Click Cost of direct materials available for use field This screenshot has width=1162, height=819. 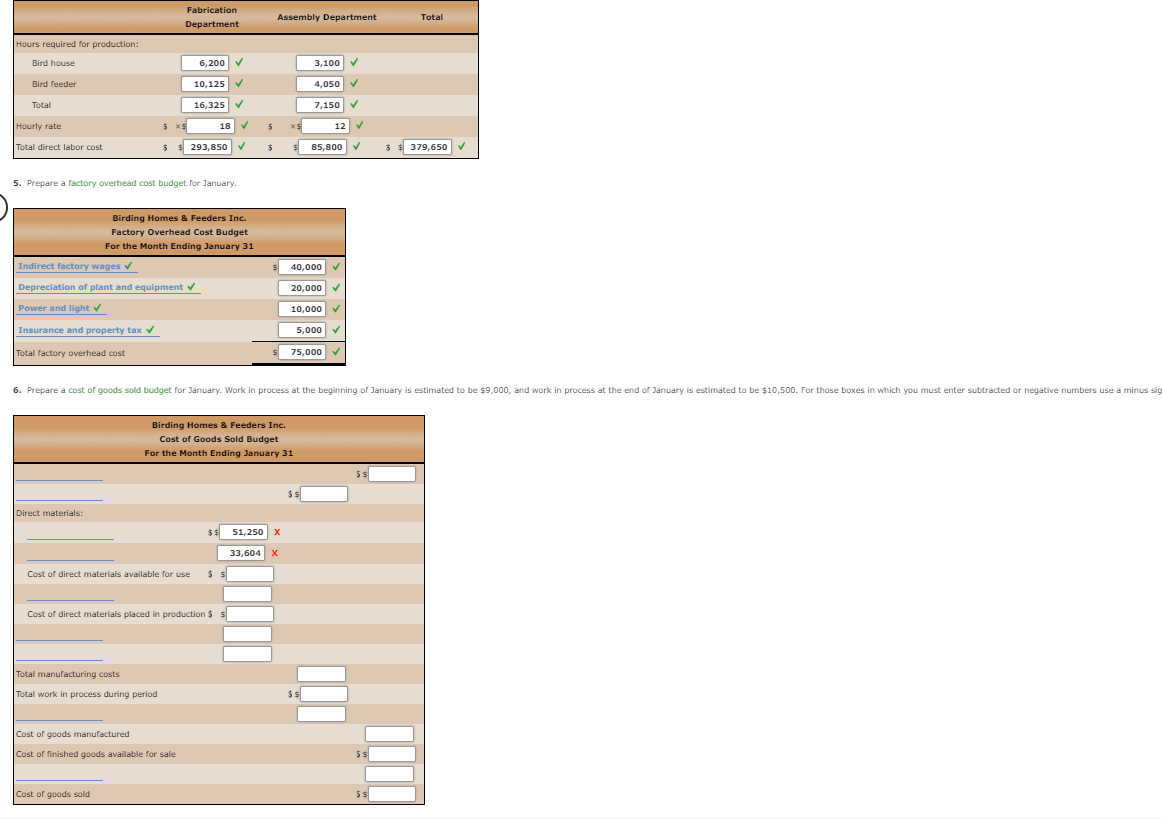coord(250,574)
